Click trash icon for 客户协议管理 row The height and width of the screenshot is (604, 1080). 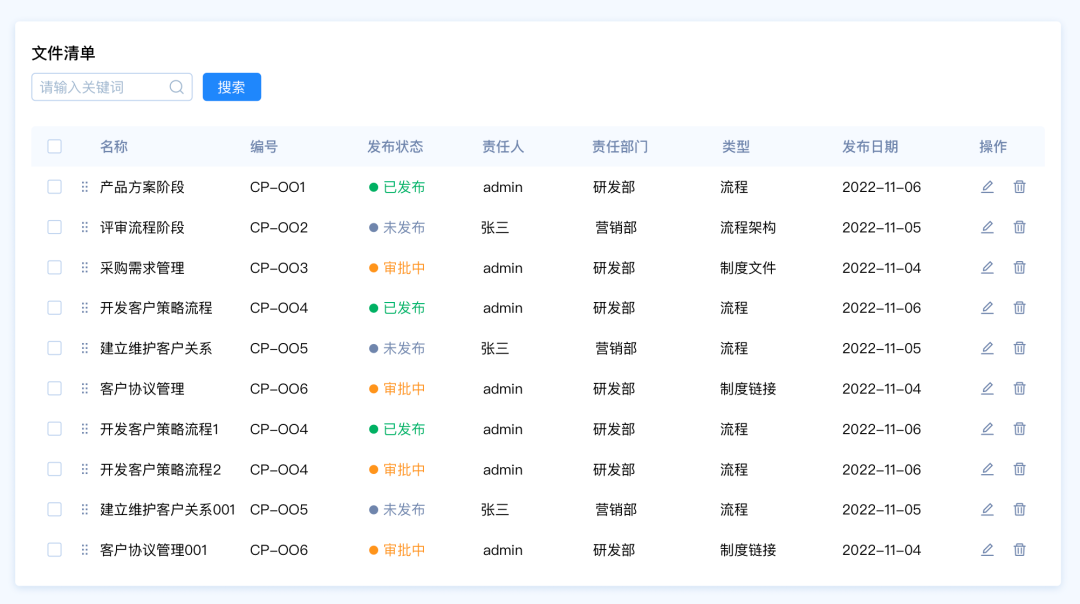(1020, 388)
